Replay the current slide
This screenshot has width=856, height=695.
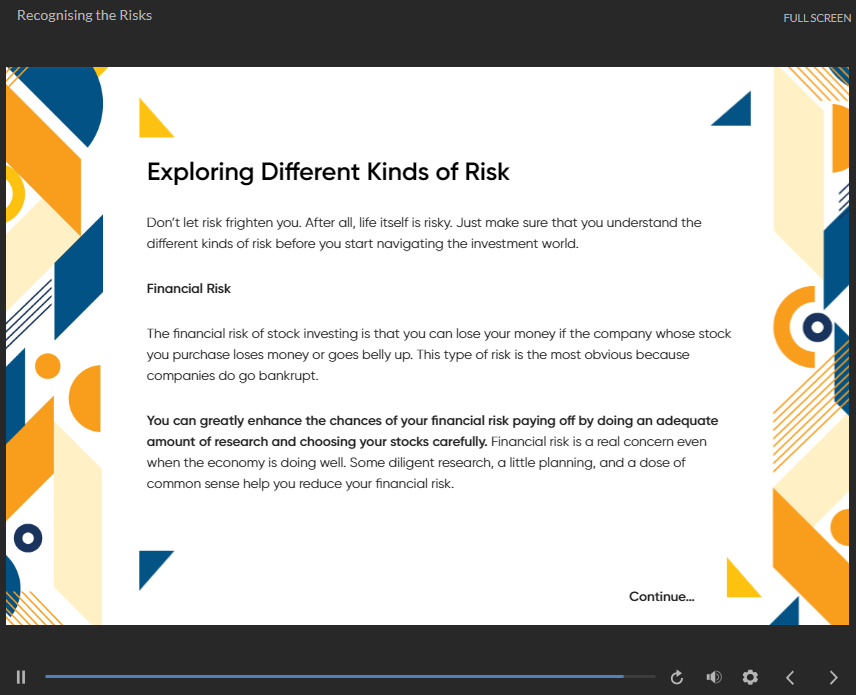click(x=677, y=678)
